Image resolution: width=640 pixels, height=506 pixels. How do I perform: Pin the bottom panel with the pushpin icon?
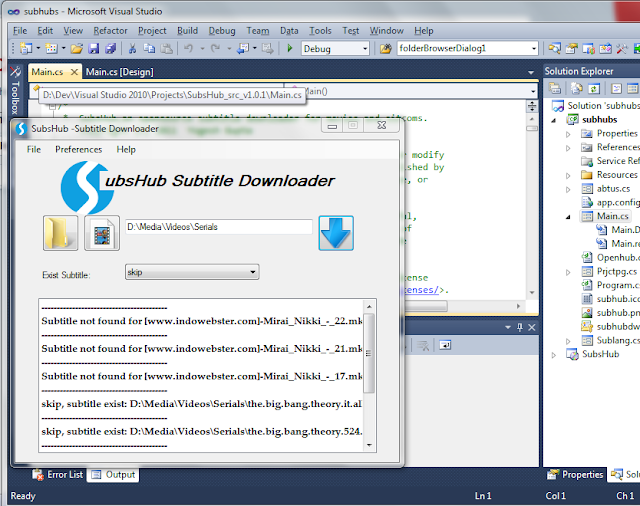pyautogui.click(x=520, y=327)
